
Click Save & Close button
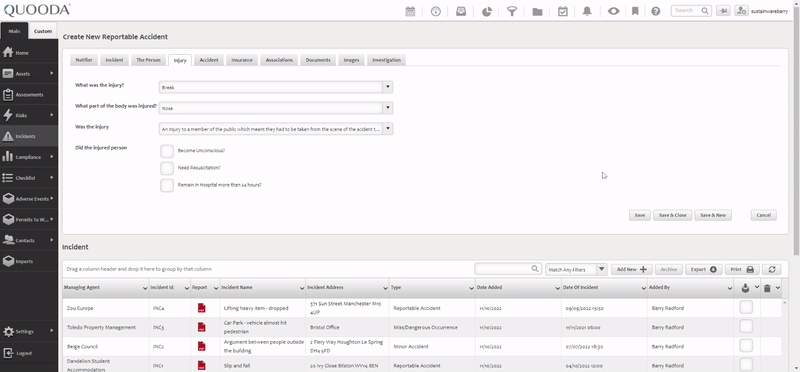coord(672,215)
